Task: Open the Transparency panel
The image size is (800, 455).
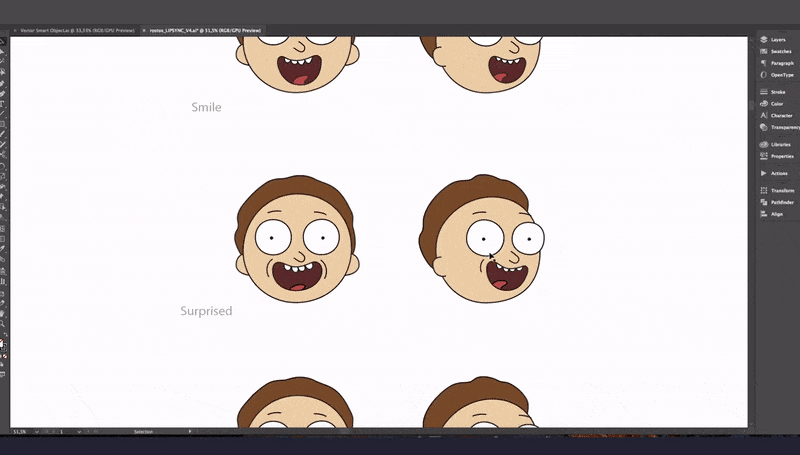Action: click(x=779, y=127)
